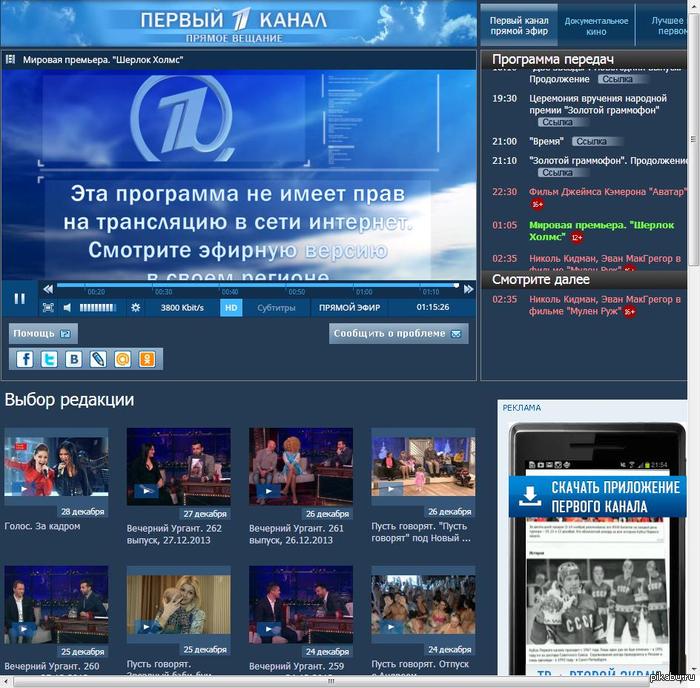
Task: Adjust the volume level bar
Action: (98, 308)
